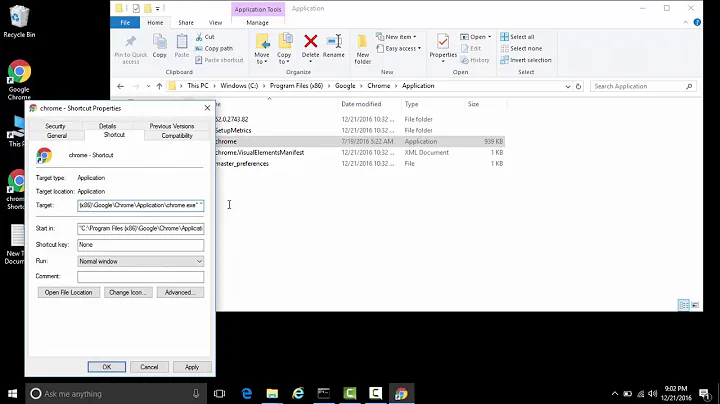Open the General tab in Properties
This screenshot has width=720, height=404.
tap(57, 135)
